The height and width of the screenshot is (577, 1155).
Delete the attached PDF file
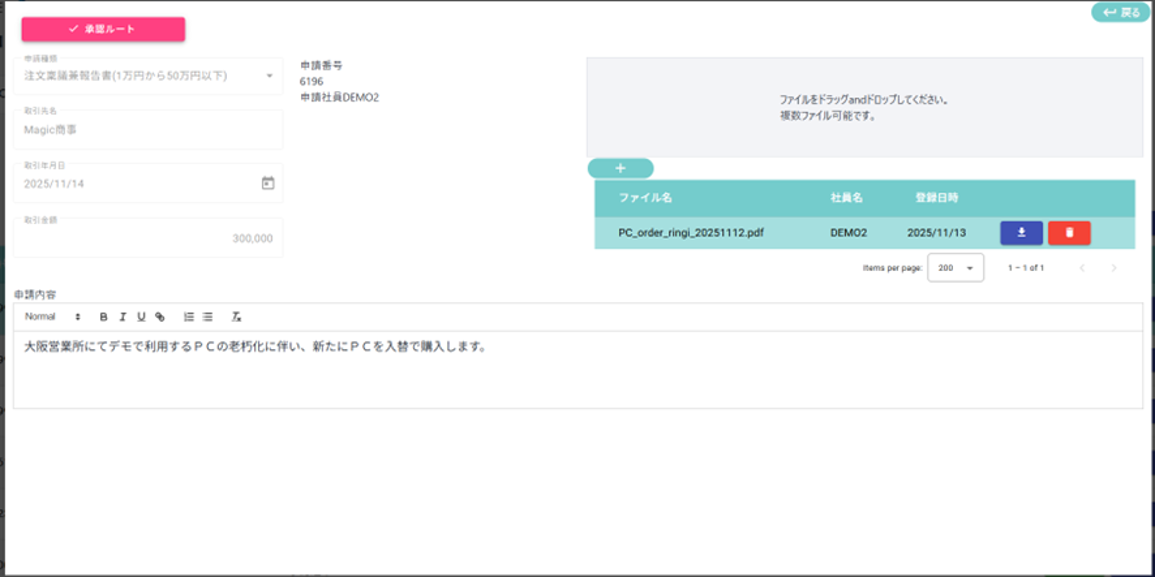pyautogui.click(x=1069, y=233)
